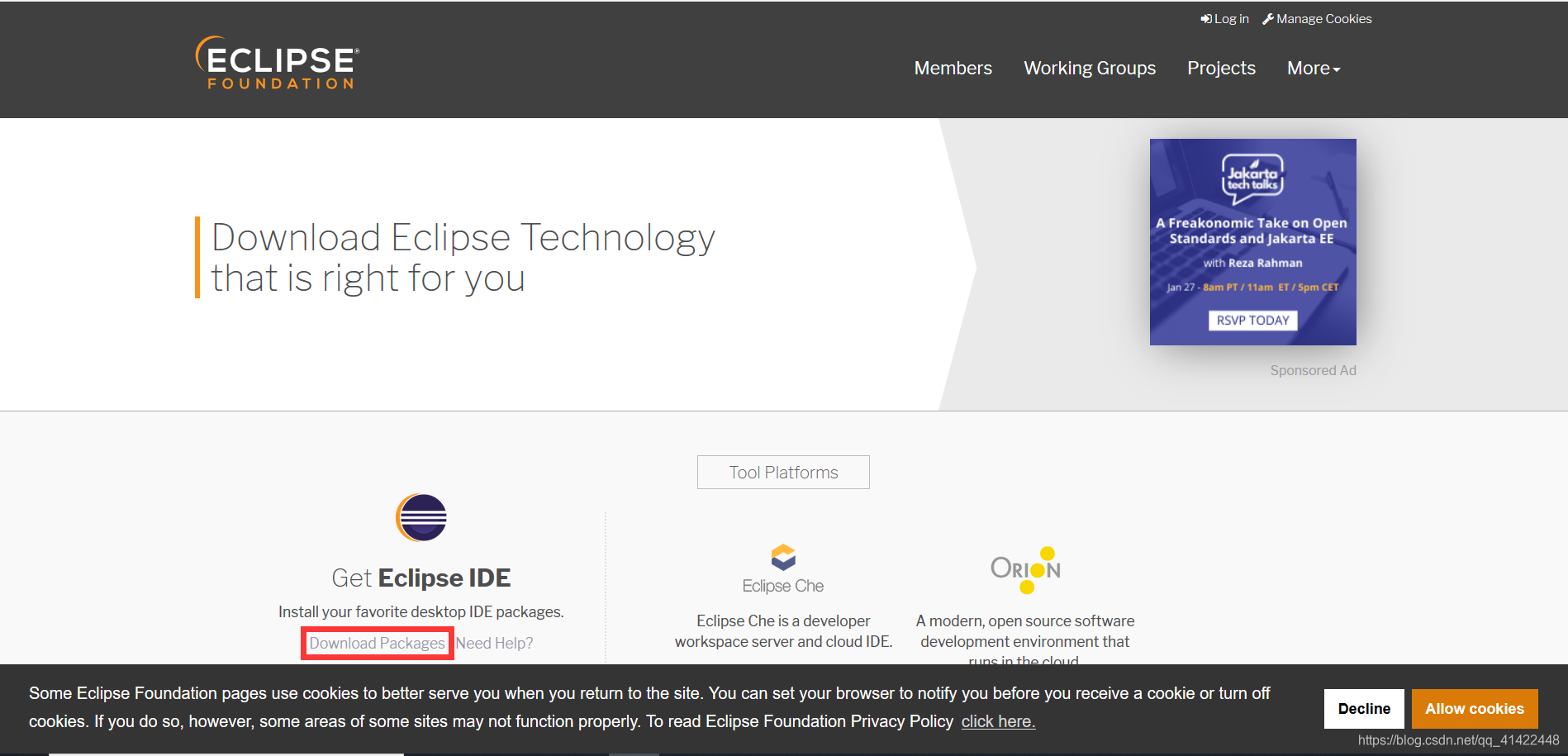This screenshot has height=756, width=1568.
Task: Click the 'Get Eclipse IDE' heading
Action: (x=421, y=578)
